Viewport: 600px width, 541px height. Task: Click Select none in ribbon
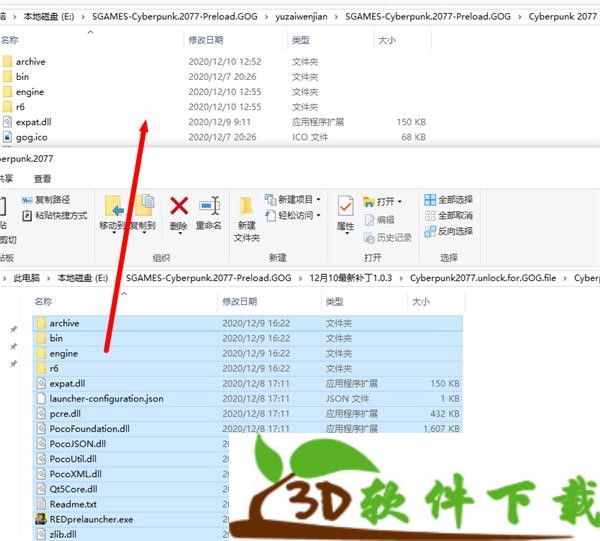[448, 215]
